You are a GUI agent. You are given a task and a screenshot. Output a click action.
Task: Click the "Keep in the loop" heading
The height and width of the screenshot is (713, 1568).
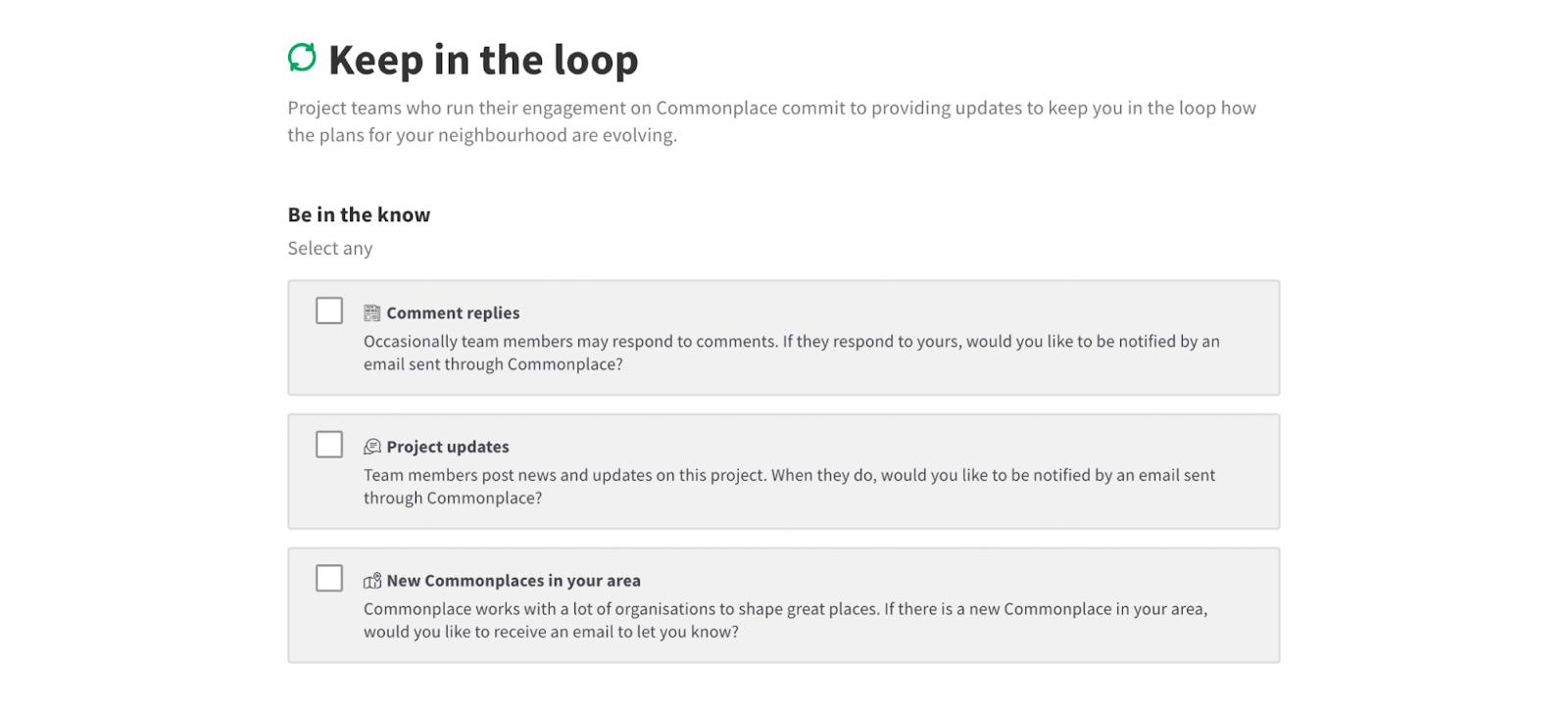click(x=483, y=60)
